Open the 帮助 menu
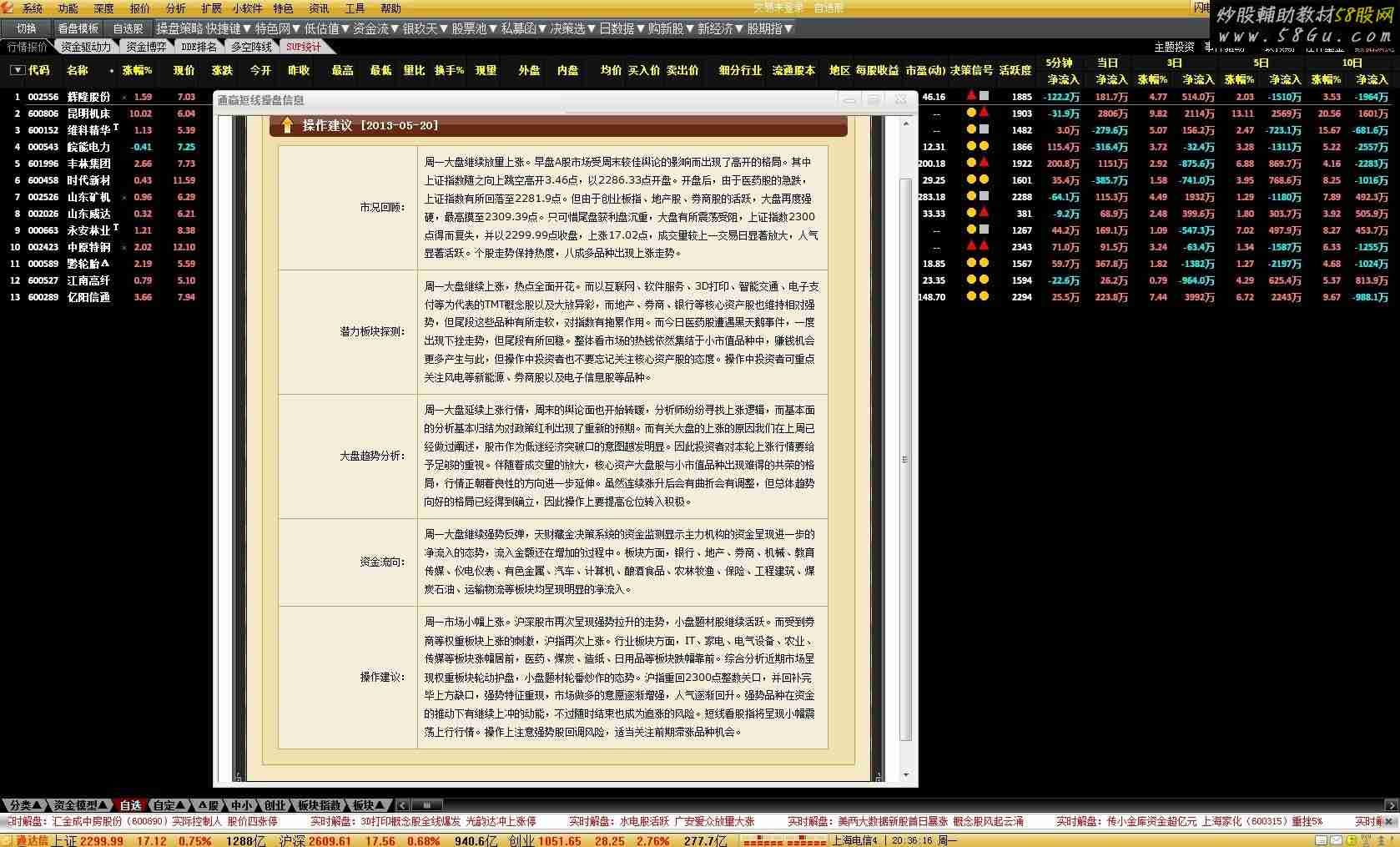This screenshot has height=847, width=1400. click(390, 8)
